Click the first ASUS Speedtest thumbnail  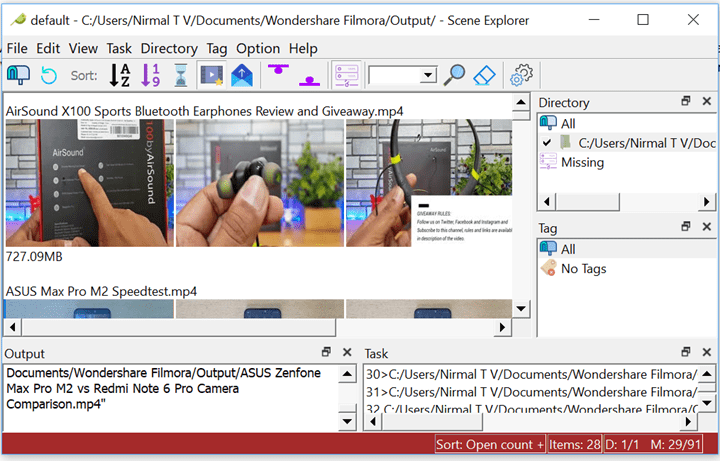click(x=89, y=309)
